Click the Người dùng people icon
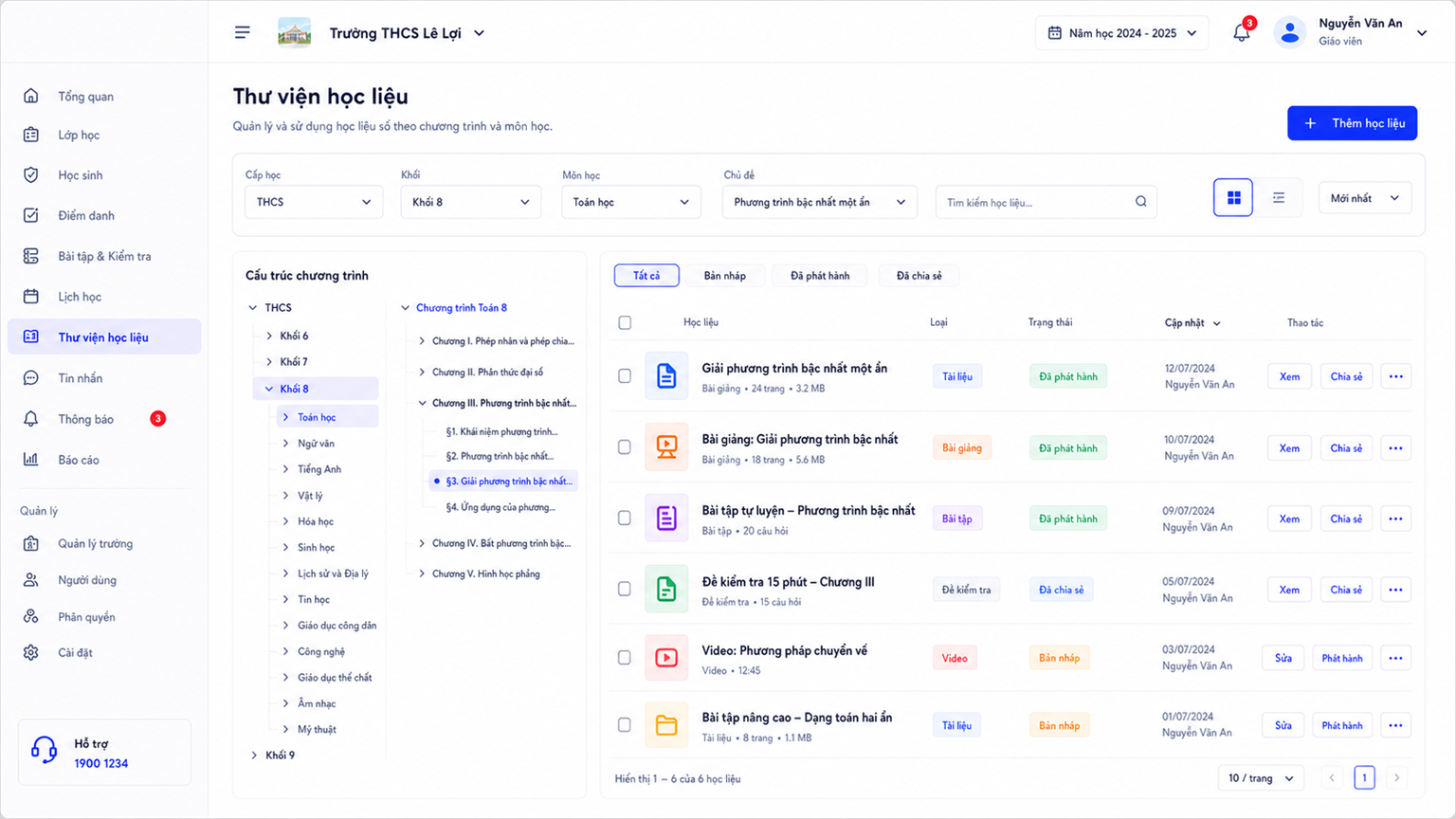The image size is (1456, 819). pyautogui.click(x=31, y=580)
